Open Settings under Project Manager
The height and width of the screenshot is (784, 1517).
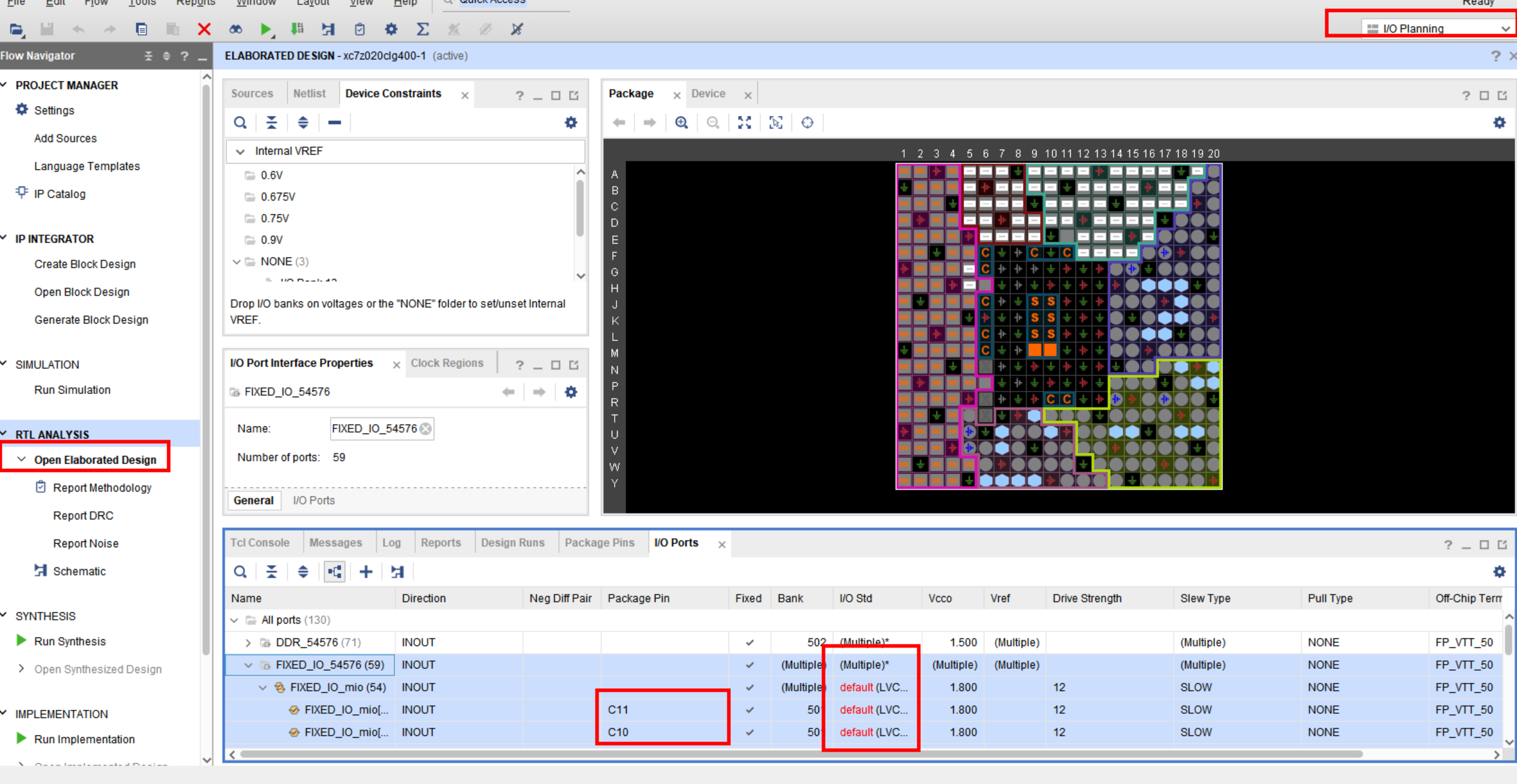pos(54,110)
